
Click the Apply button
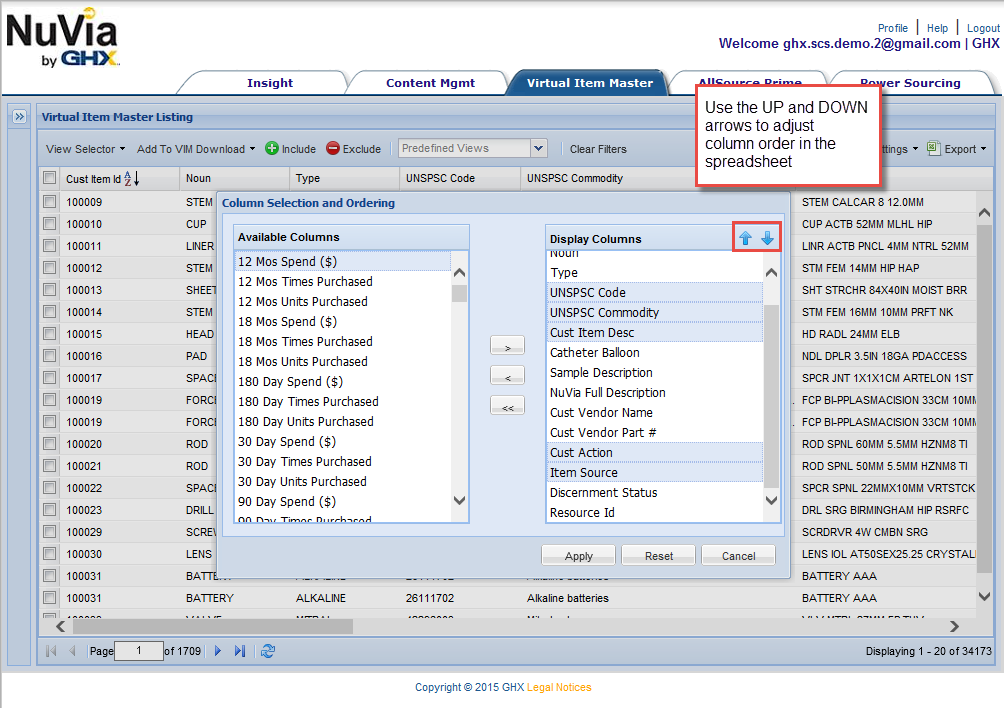point(578,556)
